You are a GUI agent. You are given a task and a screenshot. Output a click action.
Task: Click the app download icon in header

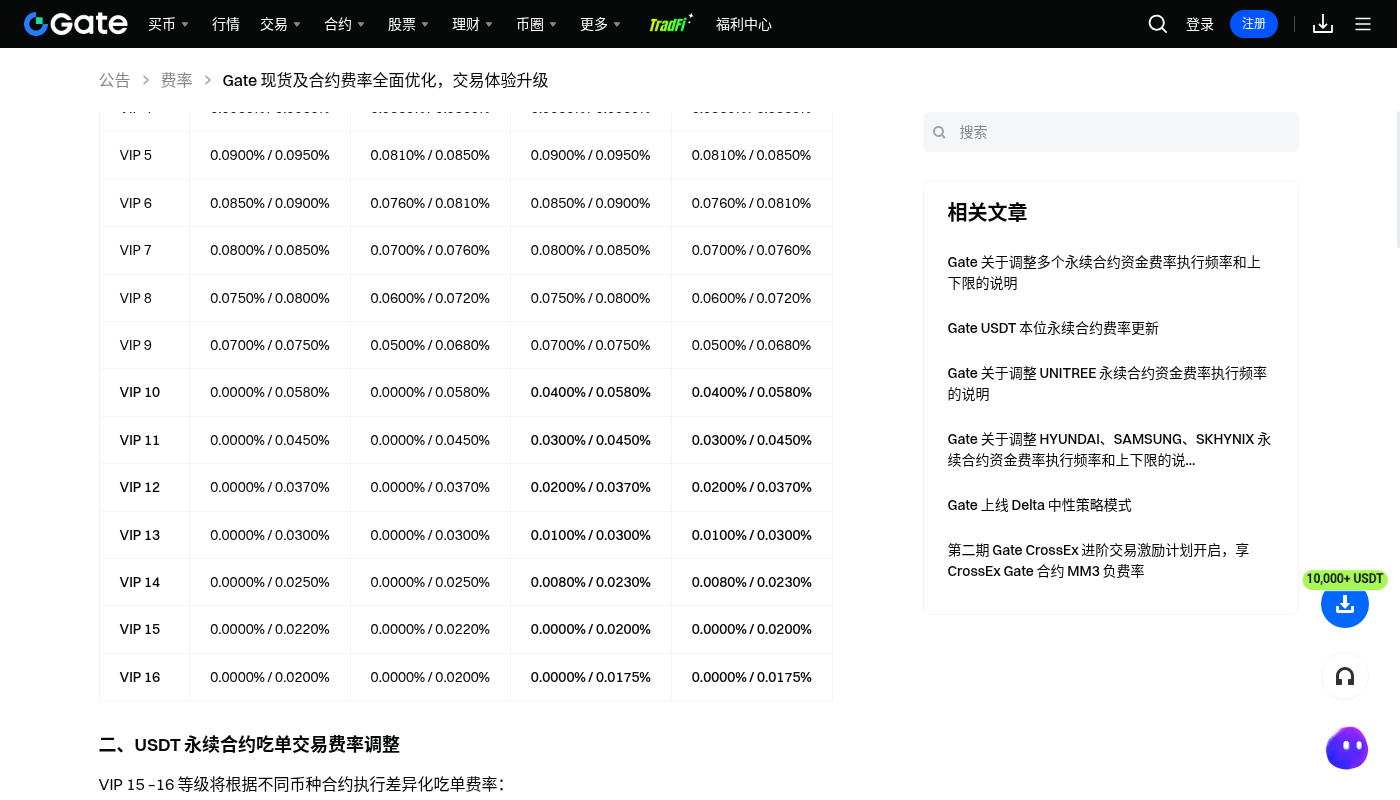(x=1323, y=24)
